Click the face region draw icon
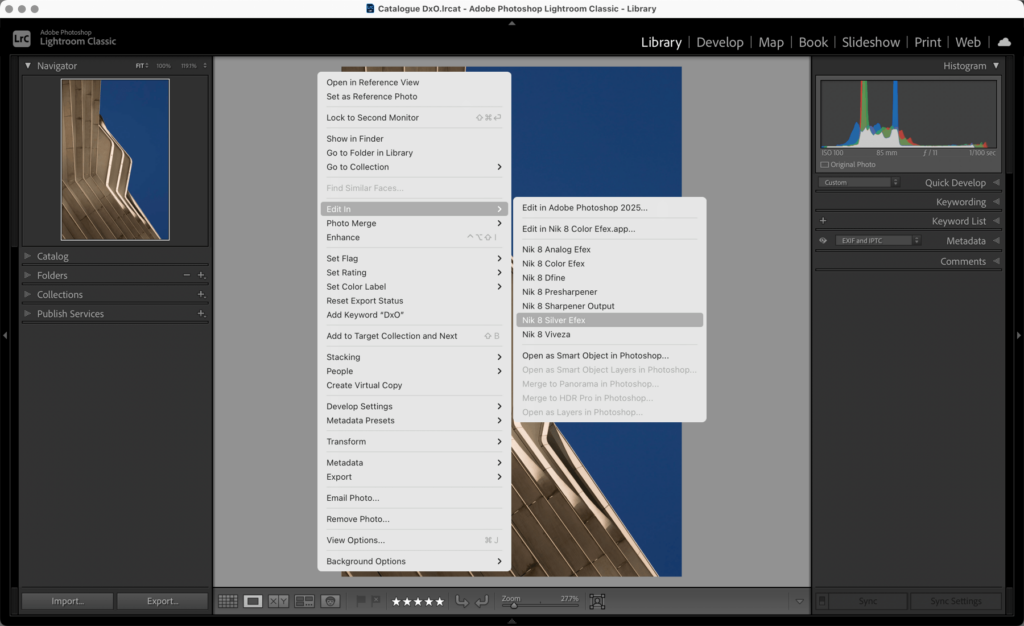Viewport: 1024px width, 626px height. [597, 601]
